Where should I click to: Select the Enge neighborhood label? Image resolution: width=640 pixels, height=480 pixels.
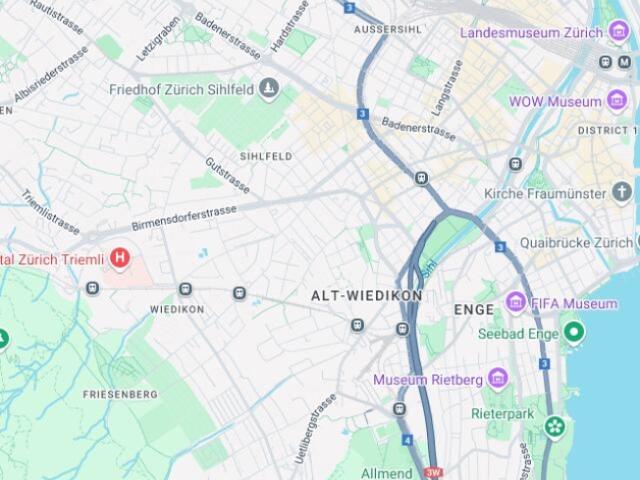(474, 309)
